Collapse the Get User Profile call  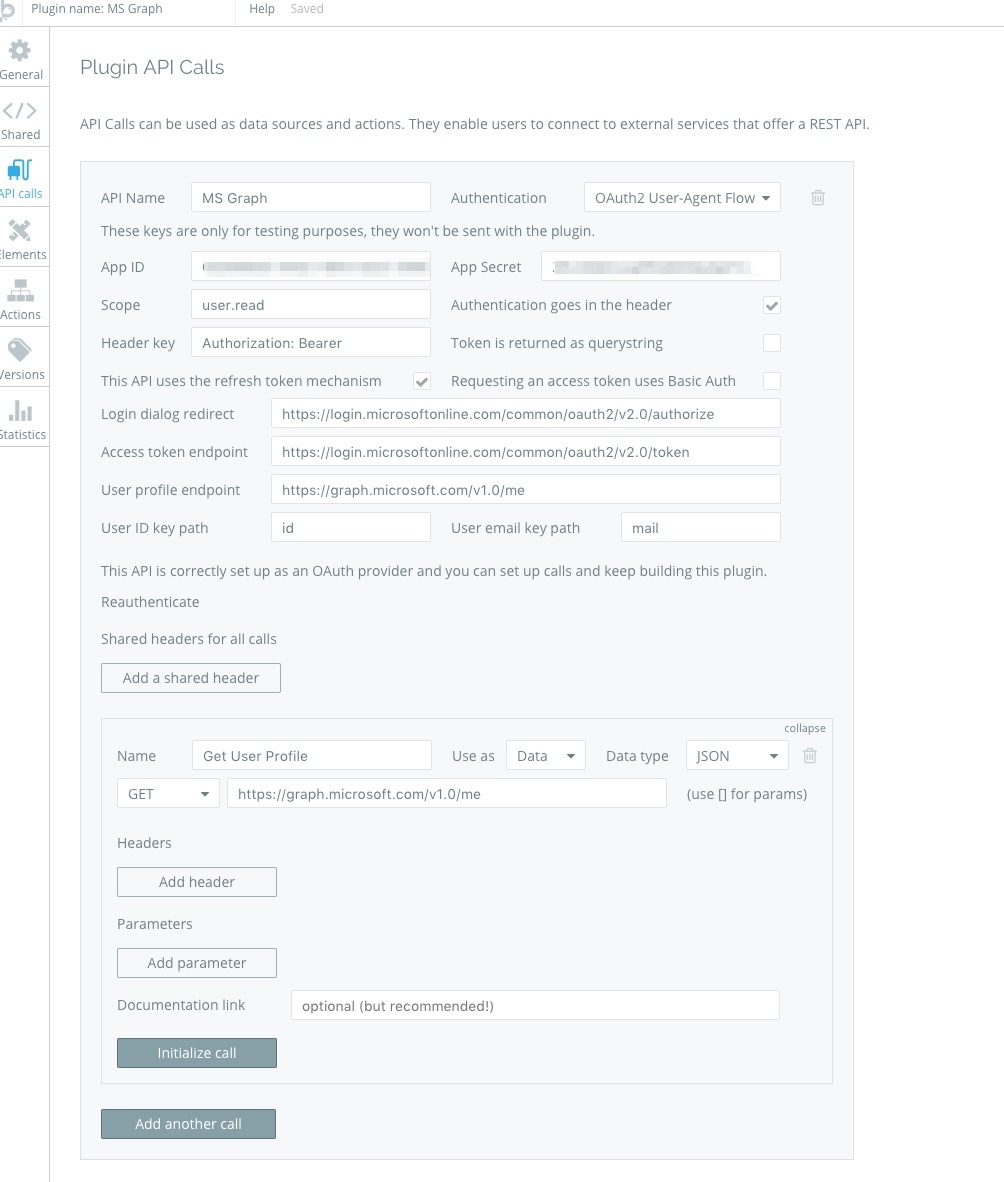[804, 728]
